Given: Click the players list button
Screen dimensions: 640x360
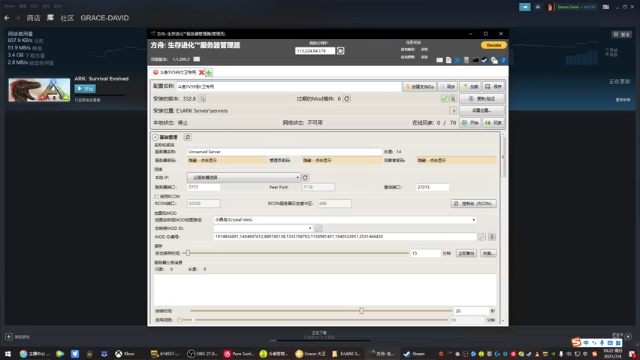Looking at the screenshot, I should 493,122.
